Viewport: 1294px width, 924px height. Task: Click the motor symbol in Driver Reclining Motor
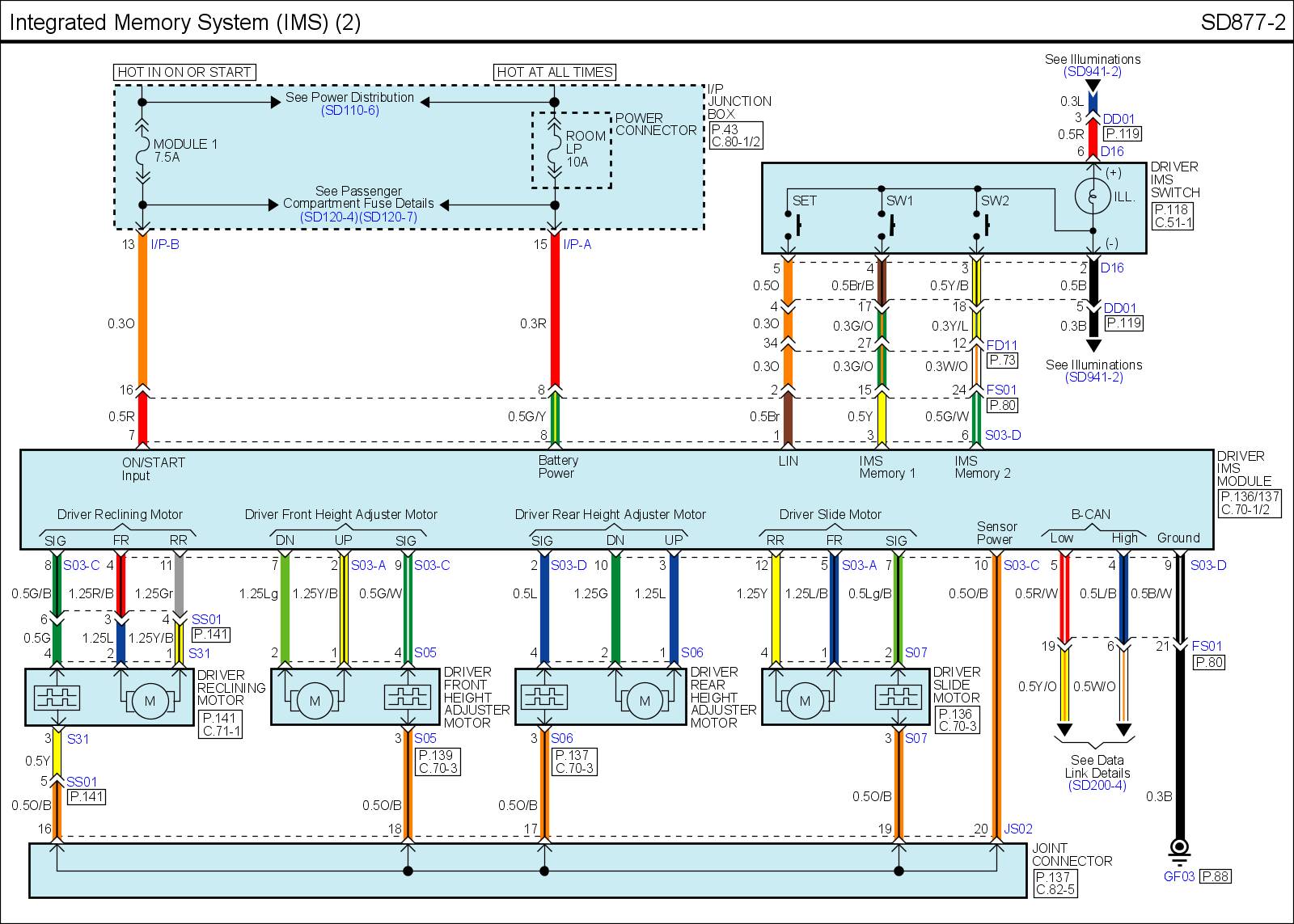[149, 701]
